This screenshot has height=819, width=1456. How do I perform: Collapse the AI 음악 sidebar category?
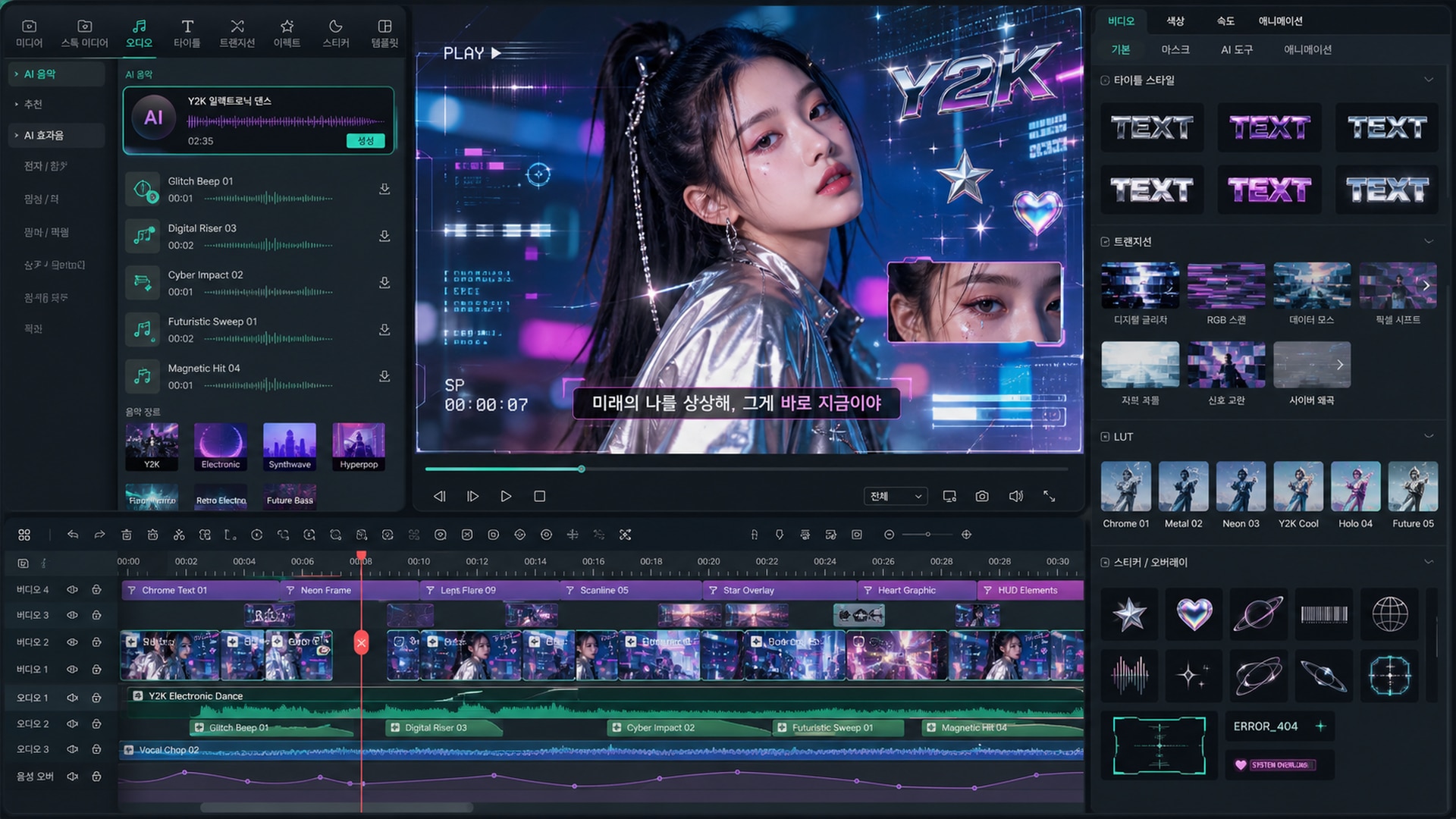(17, 74)
